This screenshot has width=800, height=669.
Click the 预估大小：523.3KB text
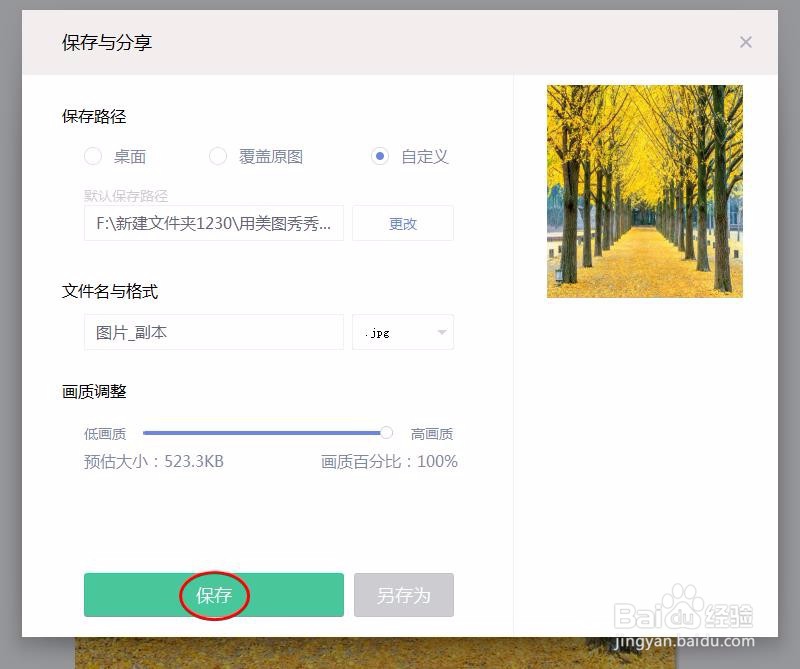click(x=154, y=461)
